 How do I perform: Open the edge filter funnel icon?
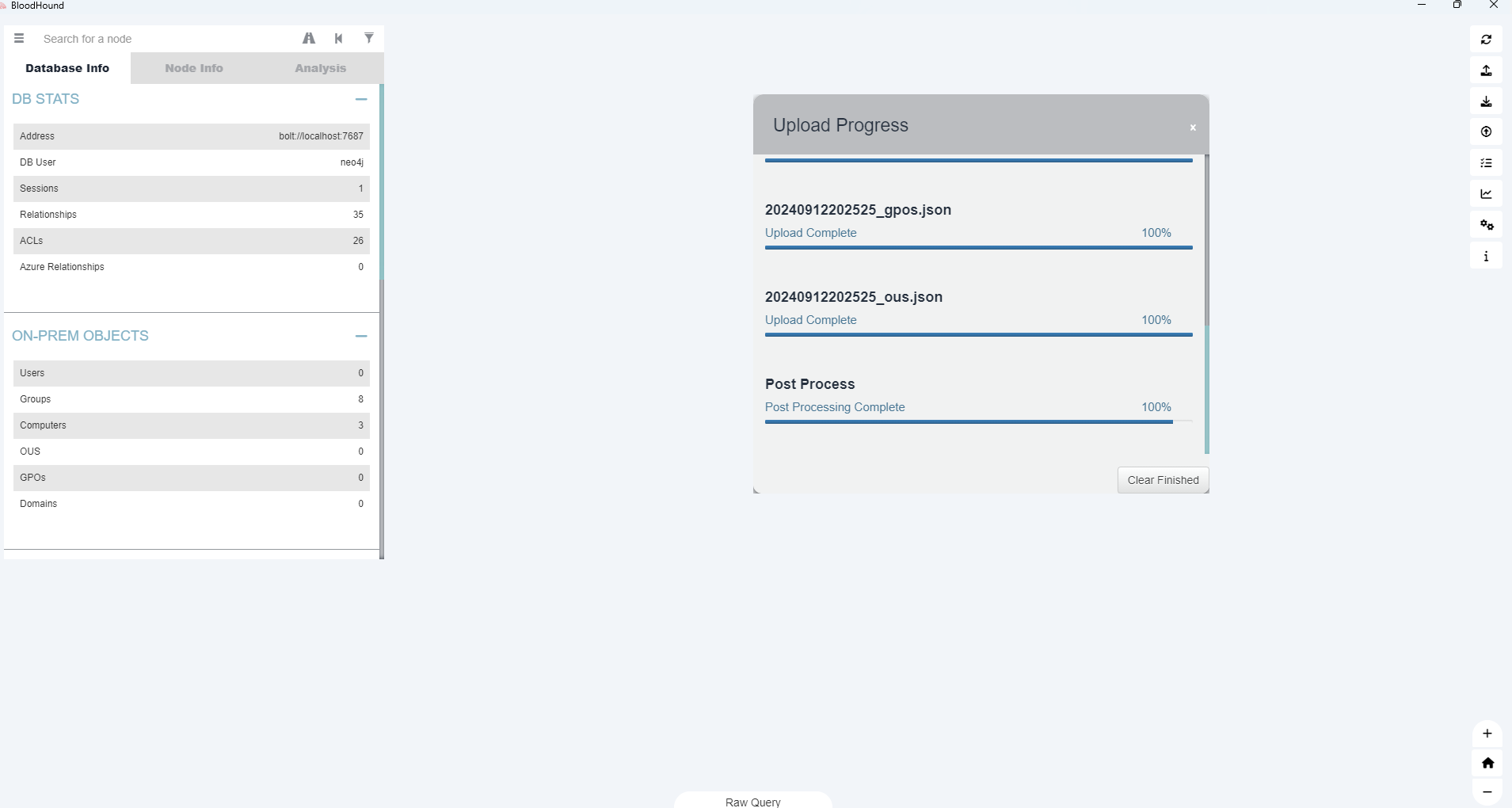(369, 38)
